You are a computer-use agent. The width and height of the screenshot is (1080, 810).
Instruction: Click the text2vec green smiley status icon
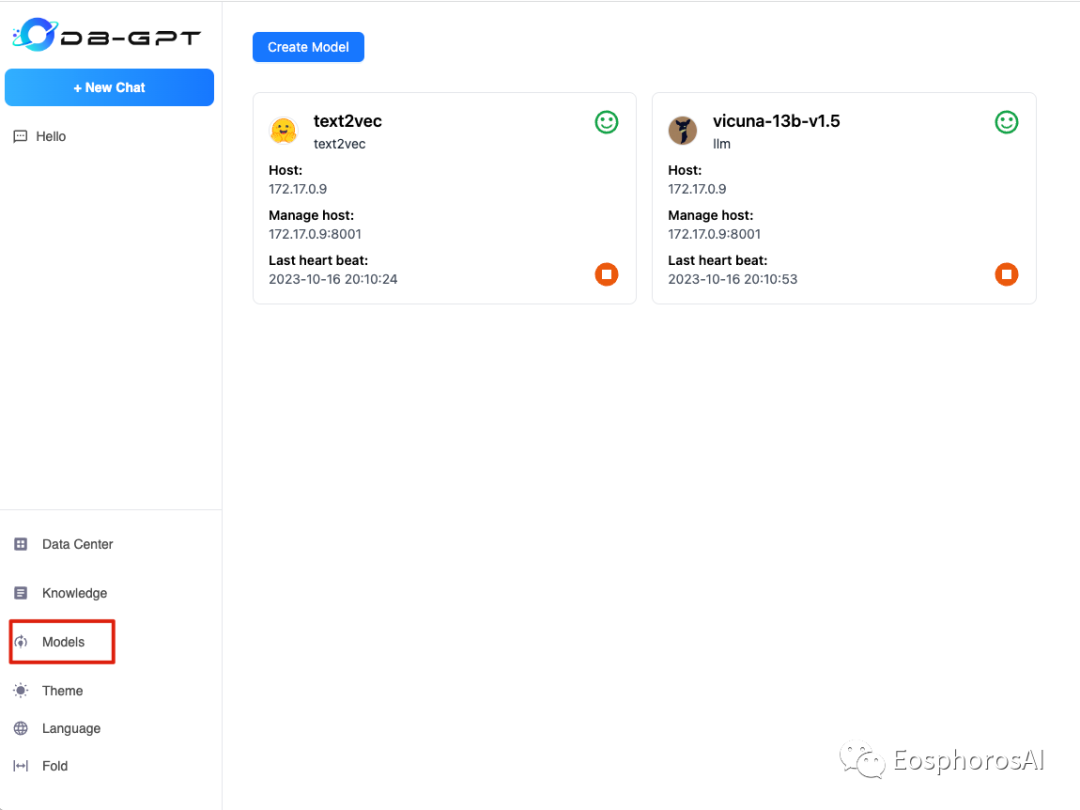pos(606,123)
